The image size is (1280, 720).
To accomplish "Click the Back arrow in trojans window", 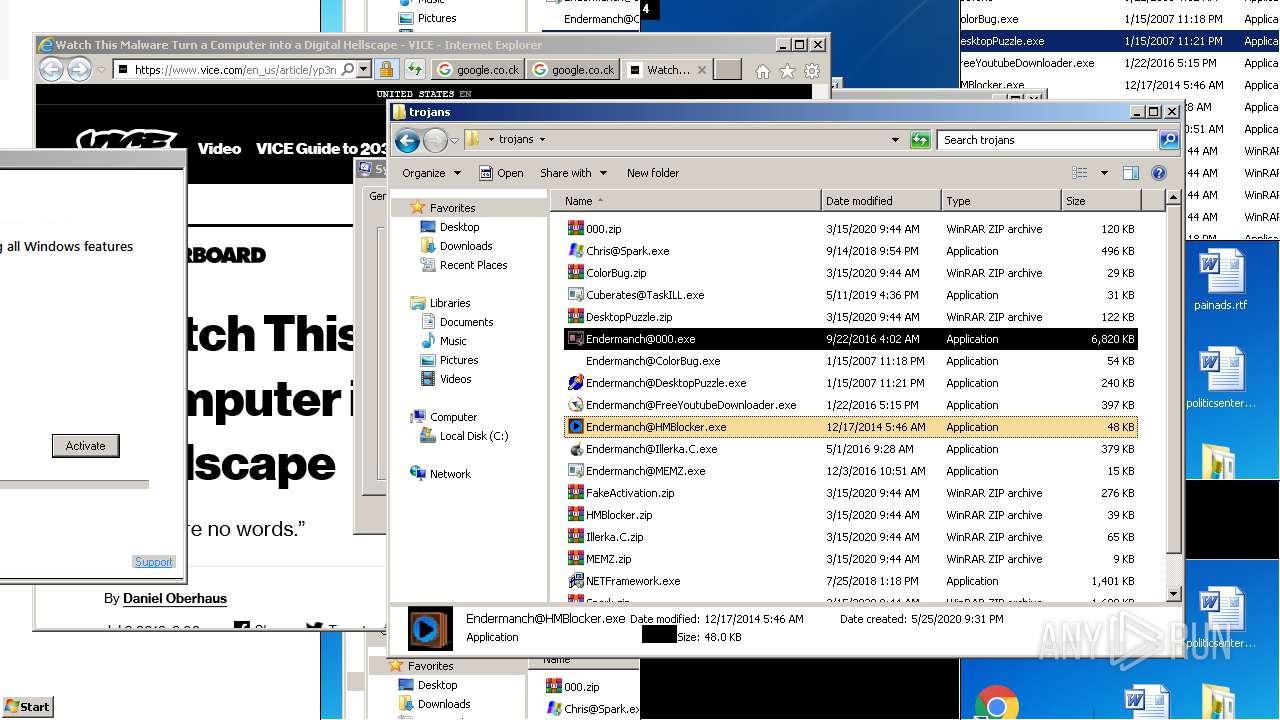I will 407,140.
